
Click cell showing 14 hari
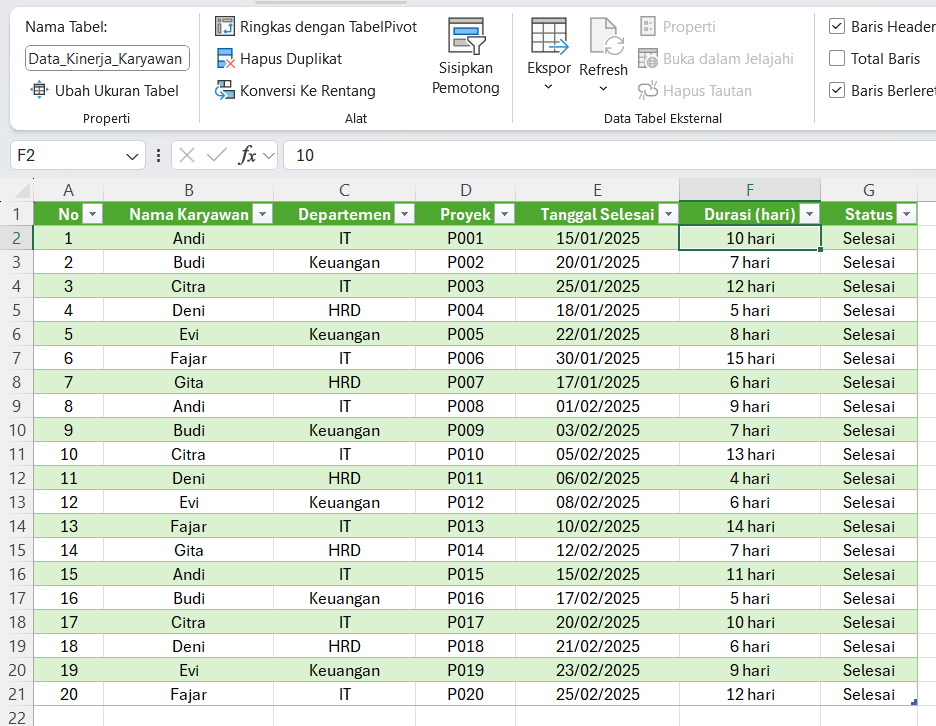pyautogui.click(x=750, y=527)
